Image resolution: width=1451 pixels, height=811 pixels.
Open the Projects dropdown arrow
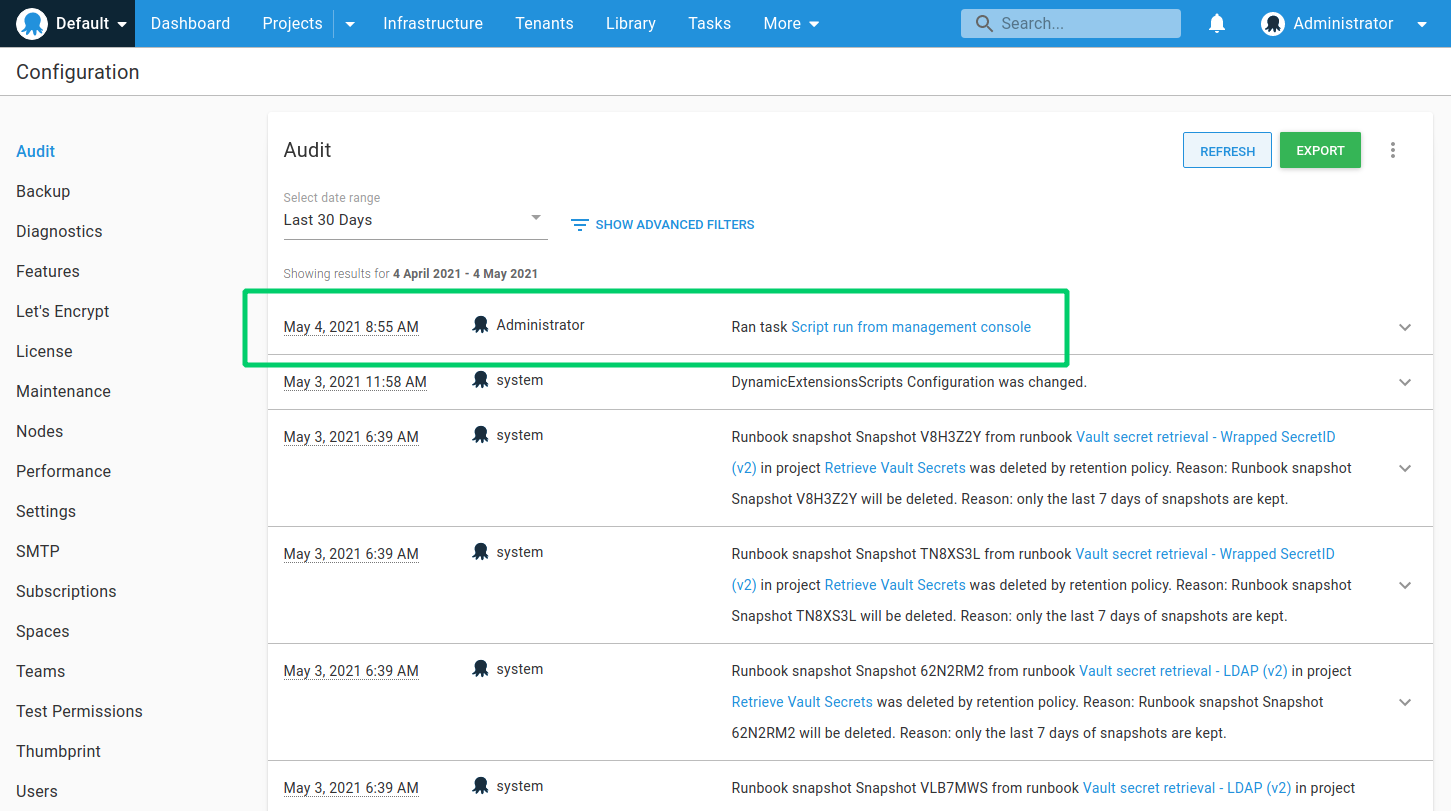coord(350,24)
